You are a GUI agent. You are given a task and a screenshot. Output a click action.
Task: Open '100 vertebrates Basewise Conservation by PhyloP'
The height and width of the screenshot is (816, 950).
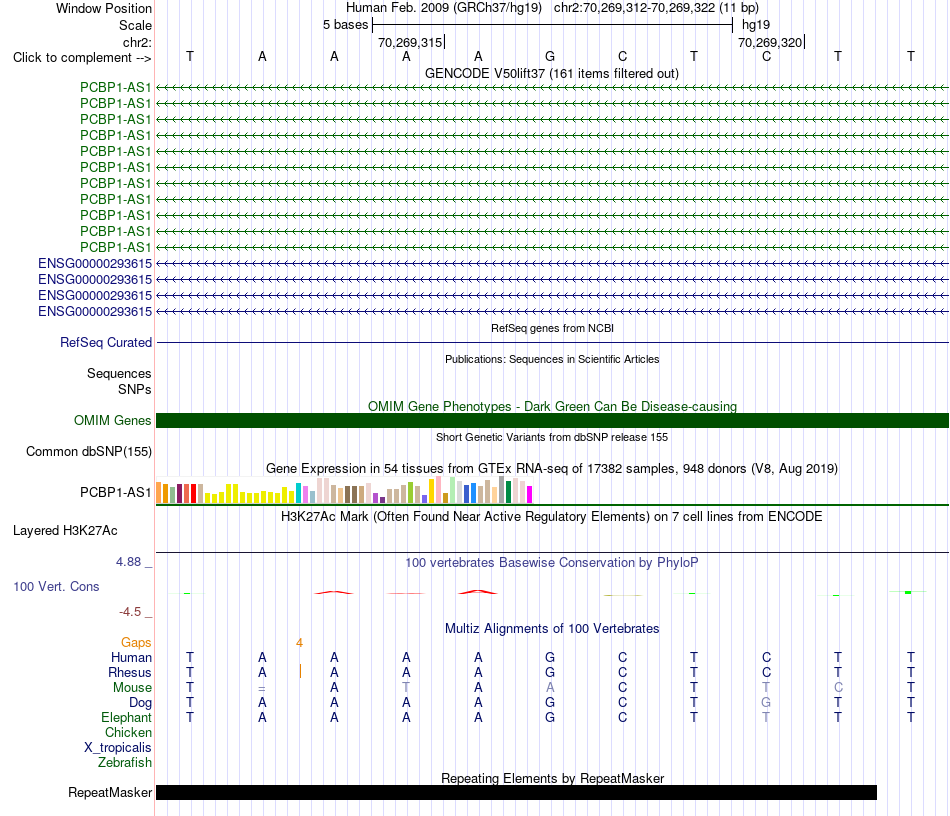pyautogui.click(x=552, y=563)
